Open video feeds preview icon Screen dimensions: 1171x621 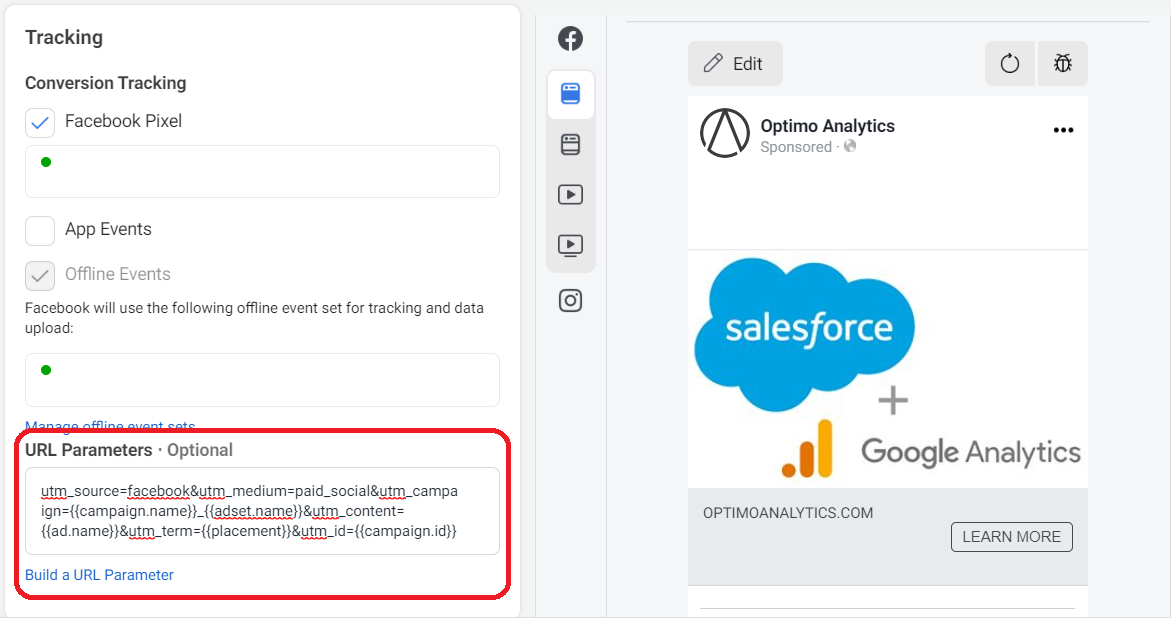(571, 245)
